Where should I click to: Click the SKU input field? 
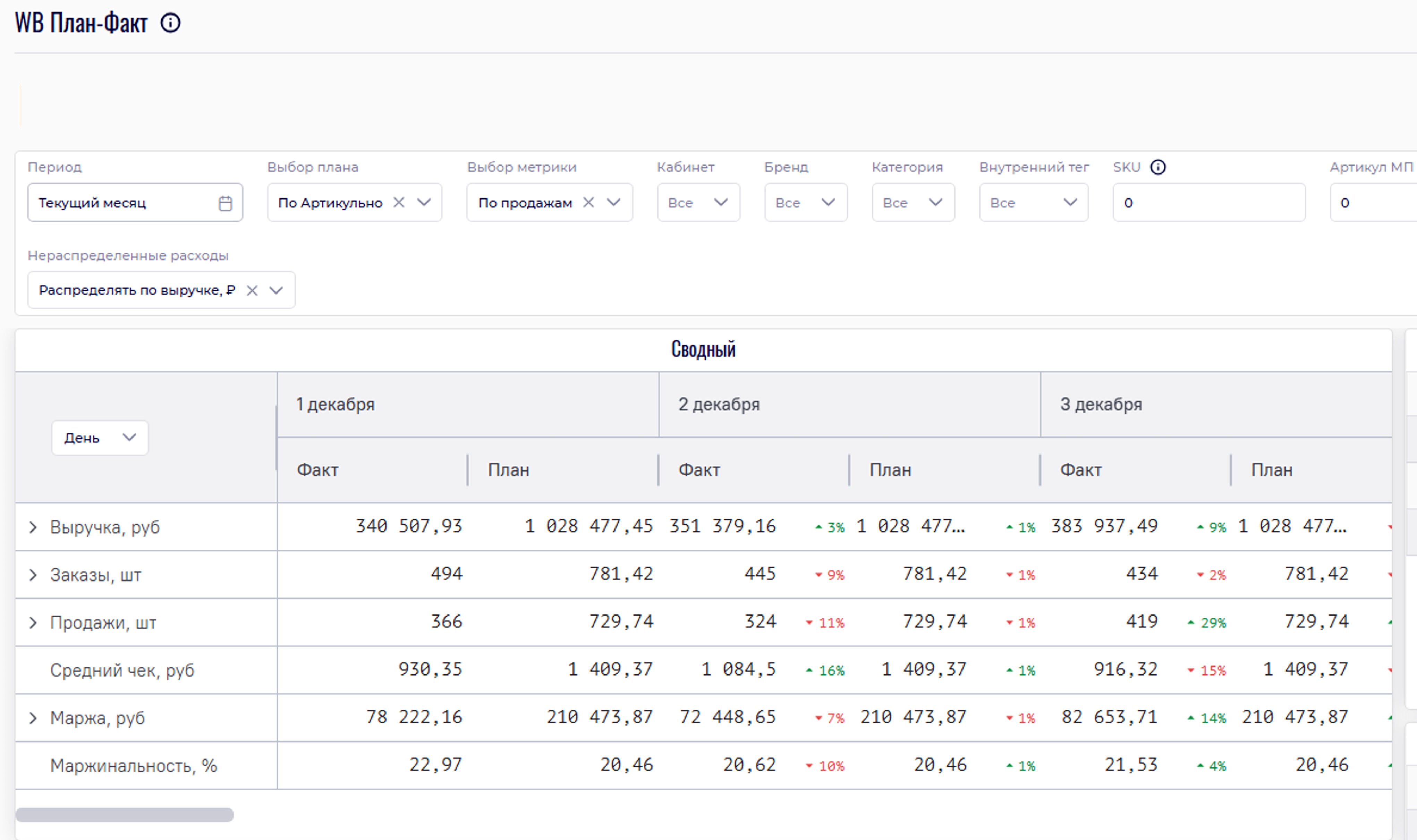(x=1209, y=203)
